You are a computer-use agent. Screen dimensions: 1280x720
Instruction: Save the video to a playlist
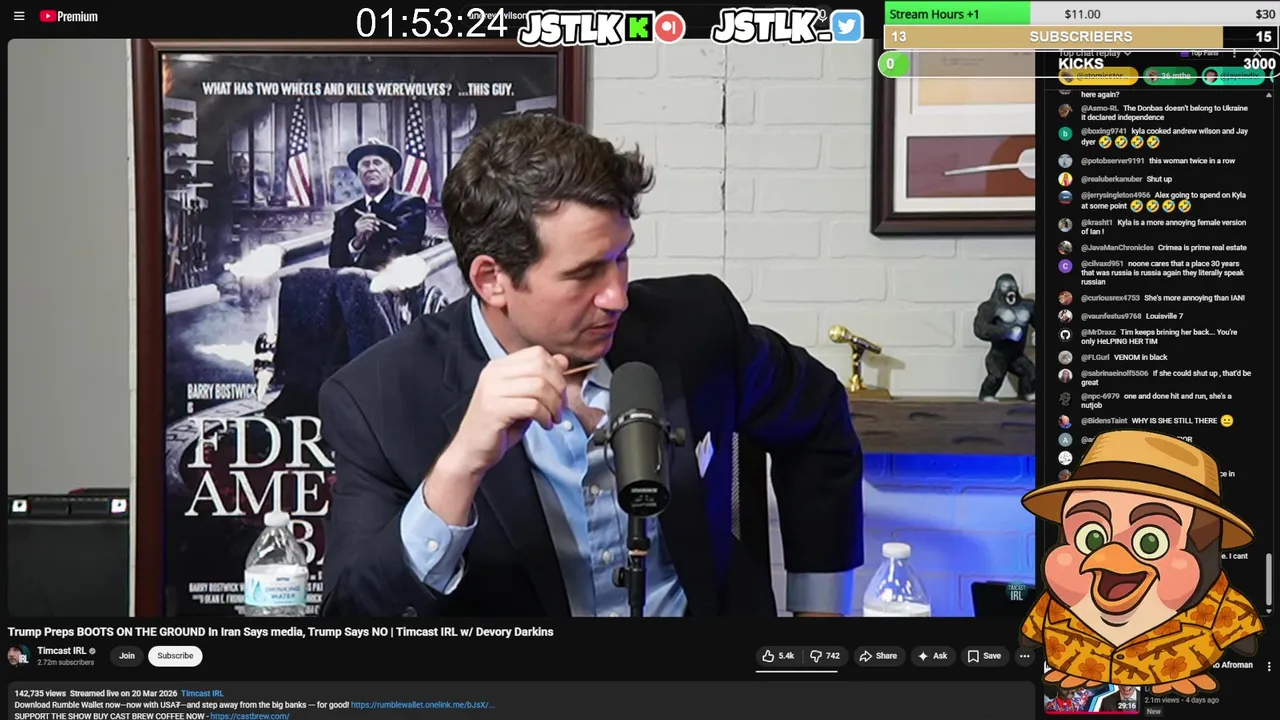click(x=984, y=656)
